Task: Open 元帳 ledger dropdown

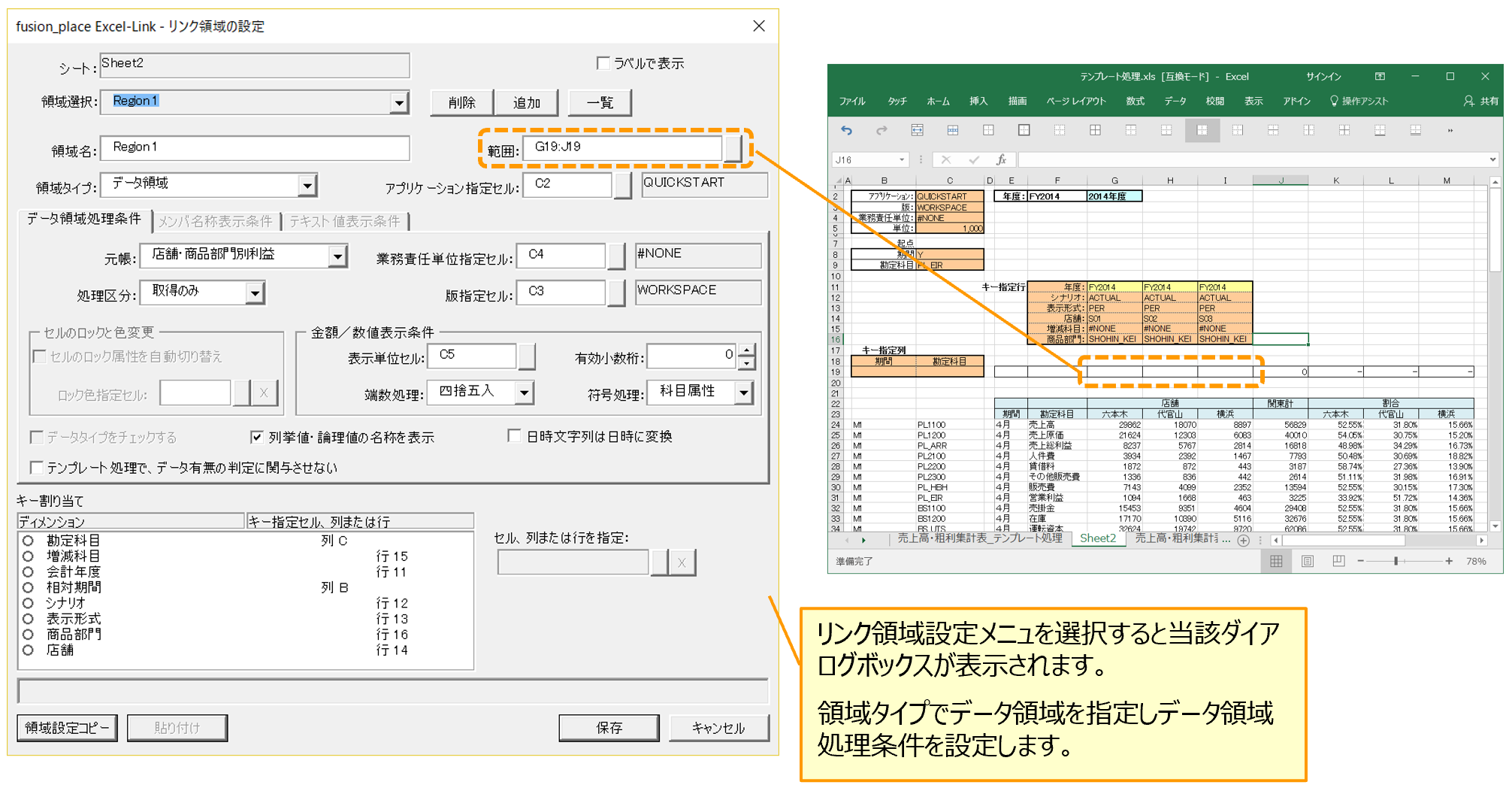Action: point(338,256)
